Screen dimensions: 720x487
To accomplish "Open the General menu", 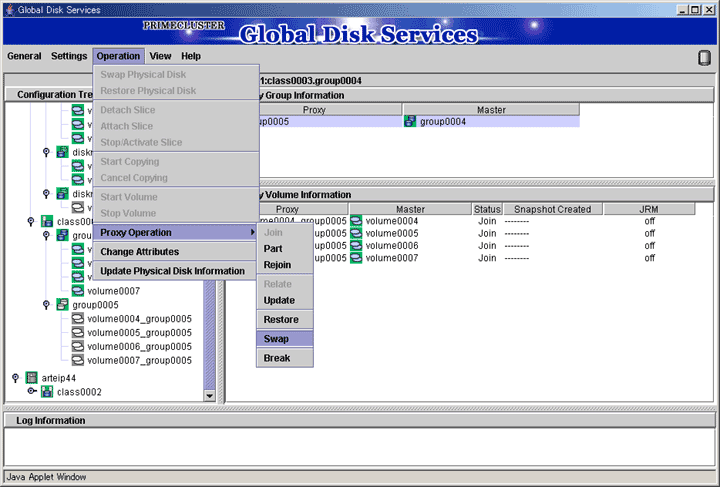I will pyautogui.click(x=24, y=56).
